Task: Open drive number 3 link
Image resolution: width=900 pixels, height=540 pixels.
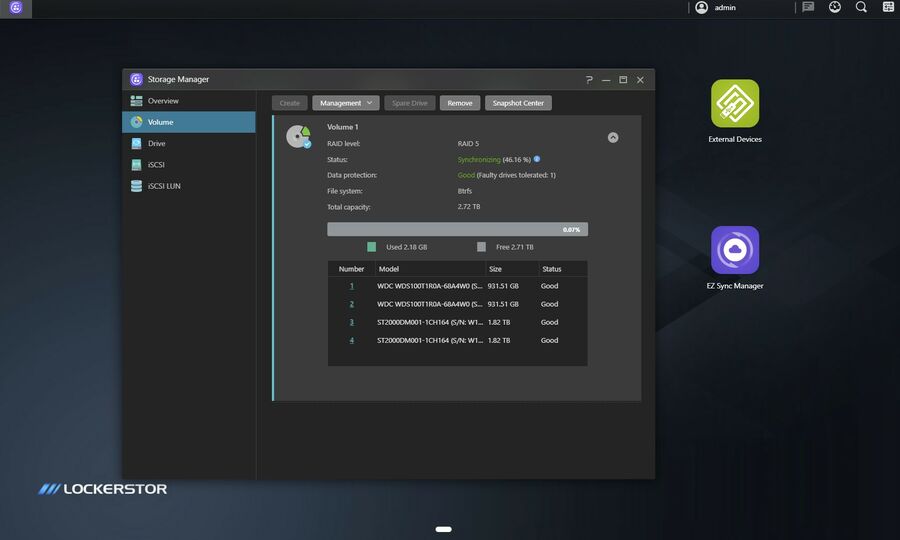Action: (352, 322)
